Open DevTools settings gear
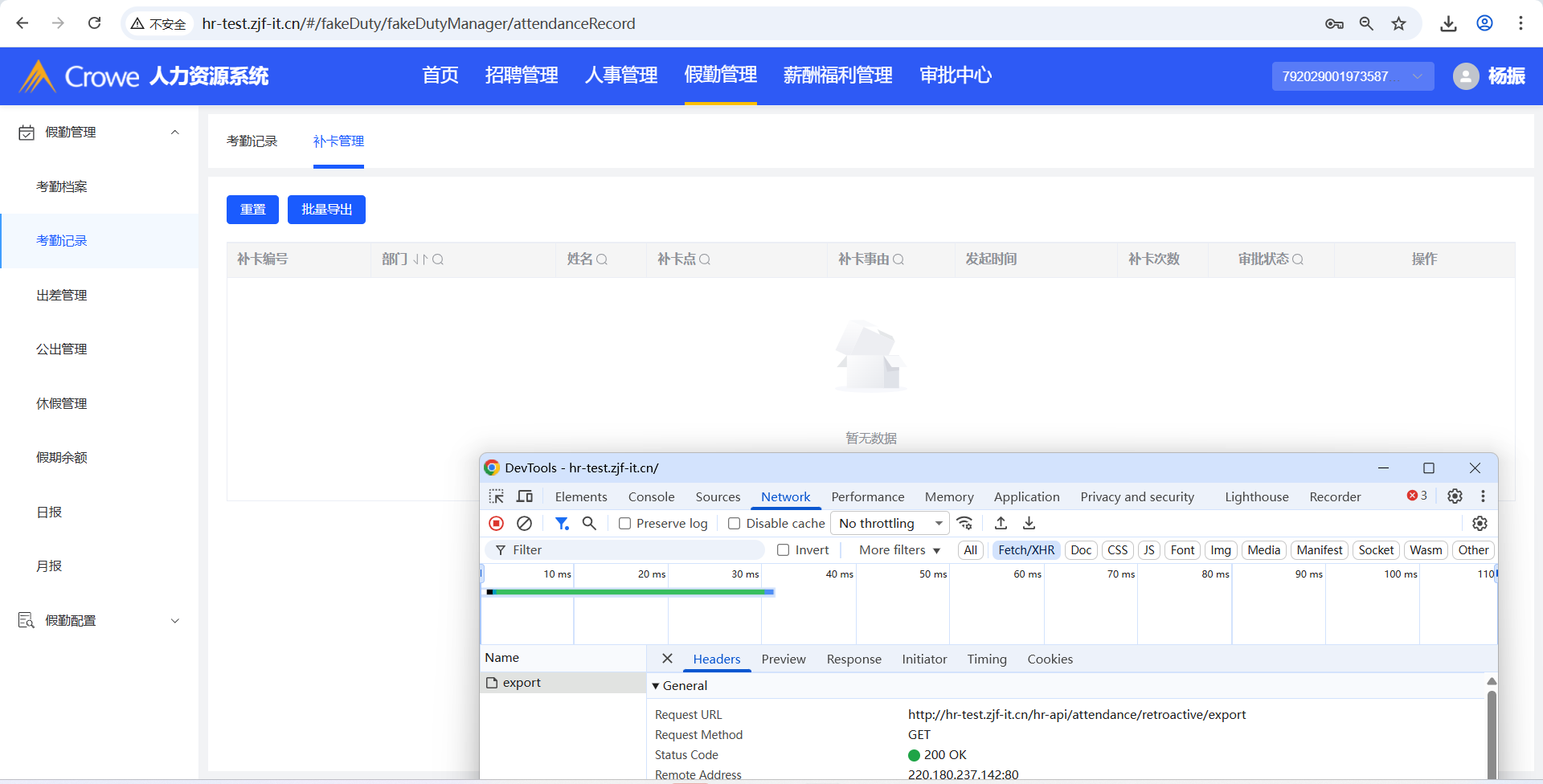 [x=1455, y=496]
